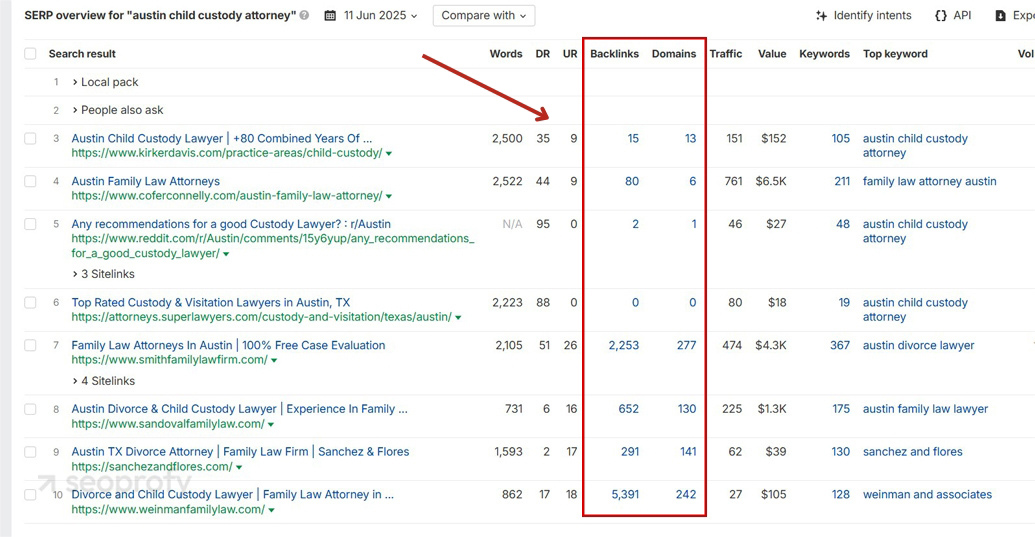1035x537 pixels.
Task: Click top keyword family law attorney austin
Action: tap(929, 181)
